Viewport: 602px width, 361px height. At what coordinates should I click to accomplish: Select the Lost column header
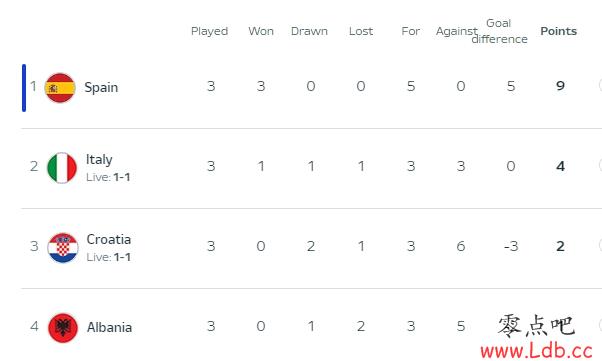tap(361, 31)
